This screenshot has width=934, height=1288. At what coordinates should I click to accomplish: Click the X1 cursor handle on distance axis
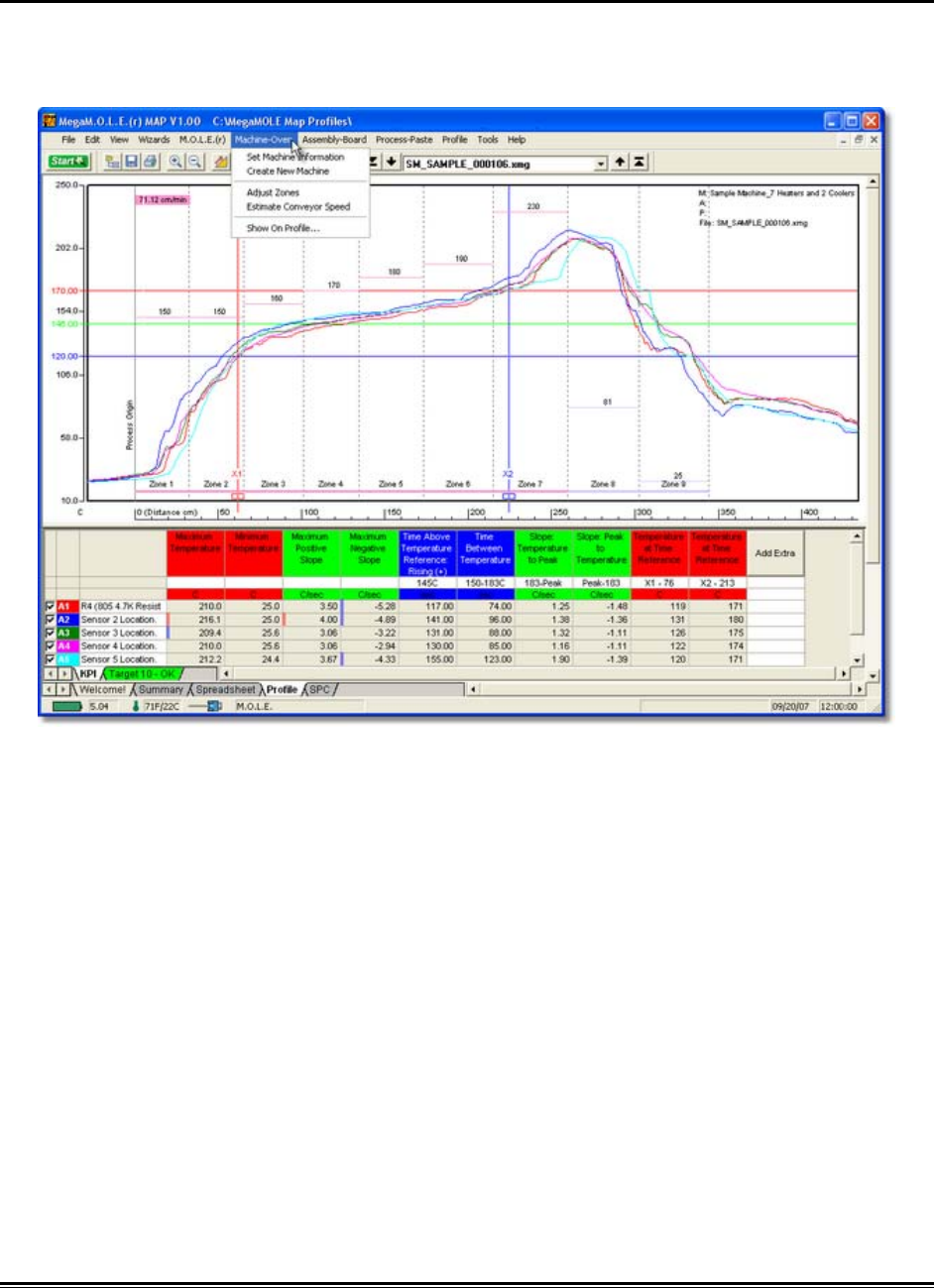click(238, 496)
